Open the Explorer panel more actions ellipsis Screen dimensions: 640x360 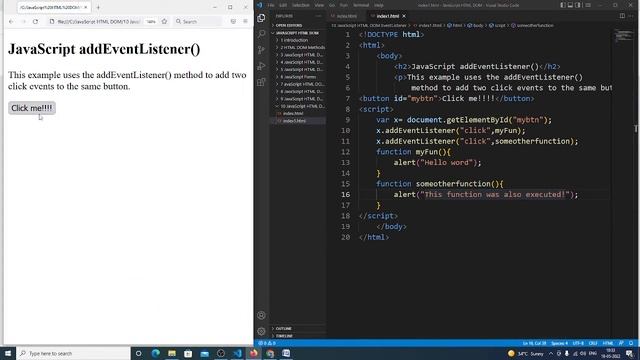pos(318,16)
